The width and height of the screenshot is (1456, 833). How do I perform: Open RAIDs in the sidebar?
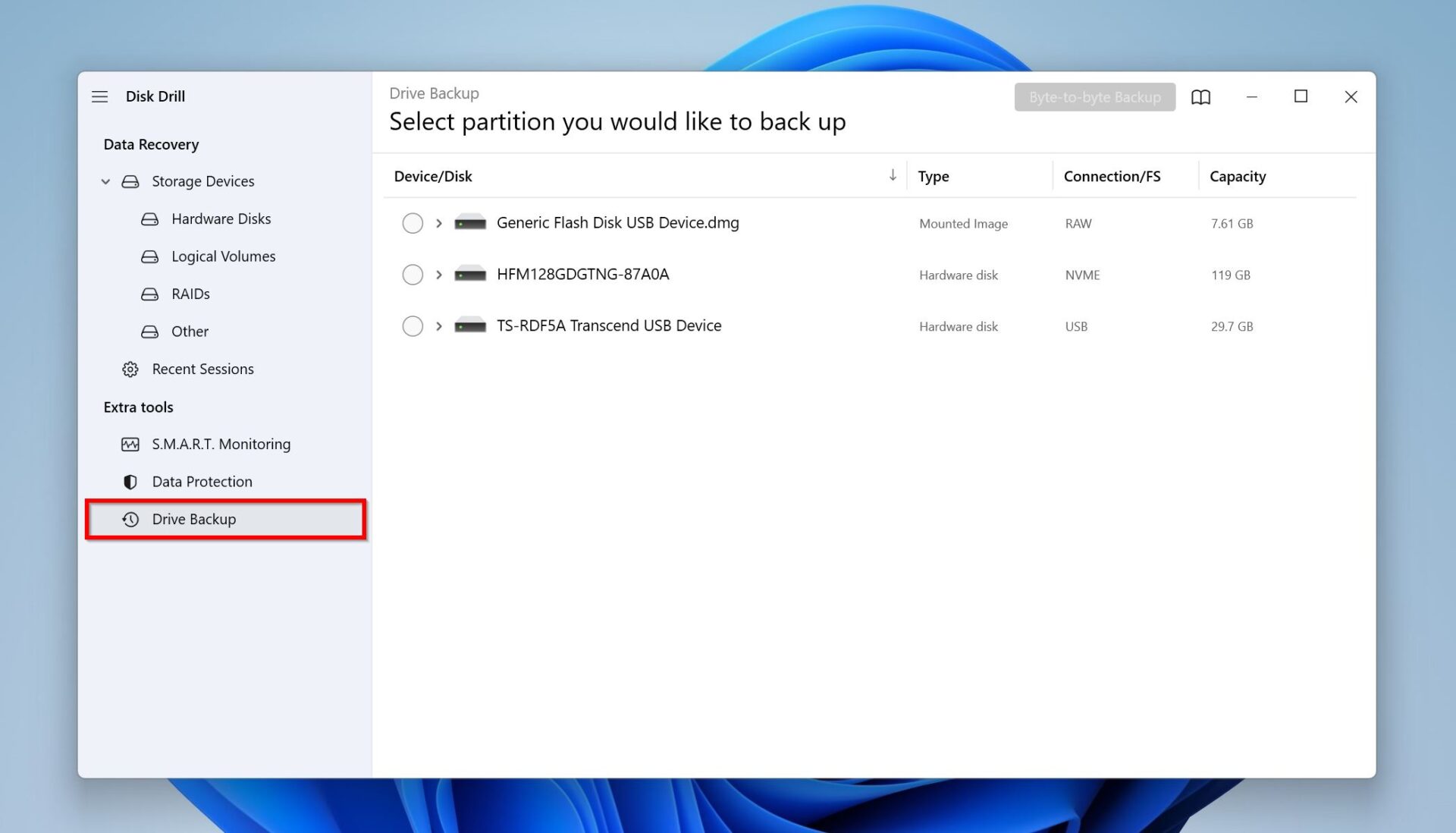[190, 294]
